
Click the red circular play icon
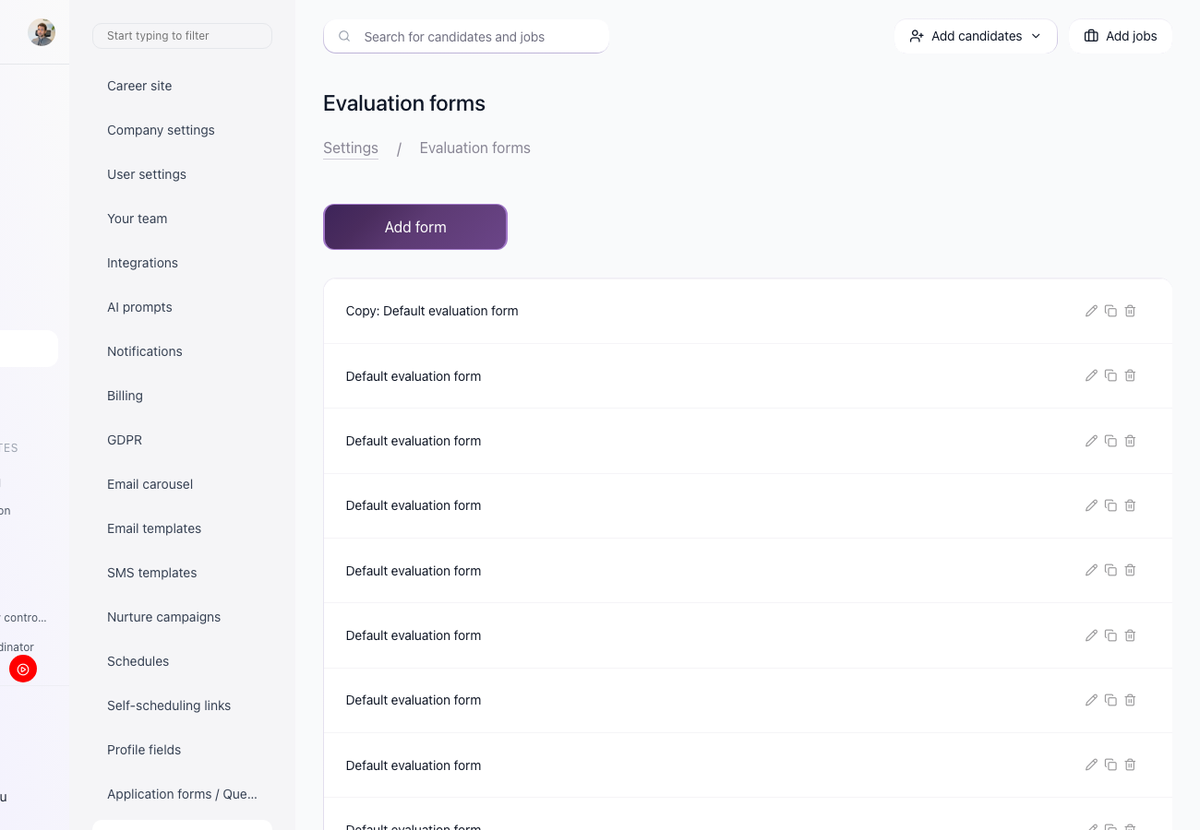pyautogui.click(x=23, y=669)
